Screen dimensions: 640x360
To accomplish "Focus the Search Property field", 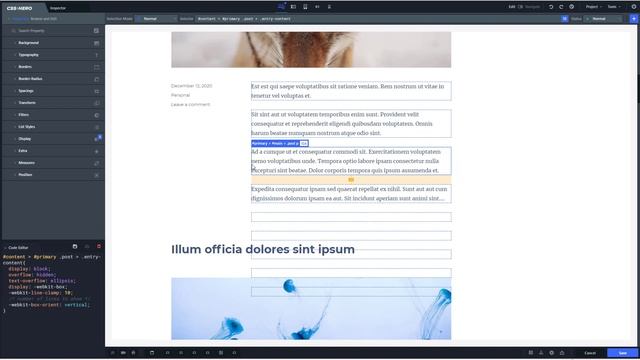I will coord(49,31).
